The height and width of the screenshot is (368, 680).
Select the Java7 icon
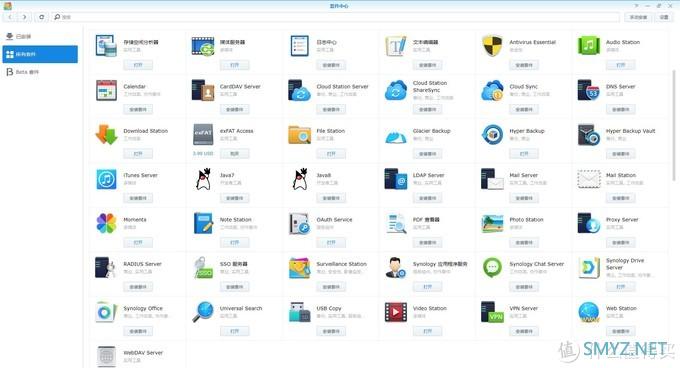203,179
